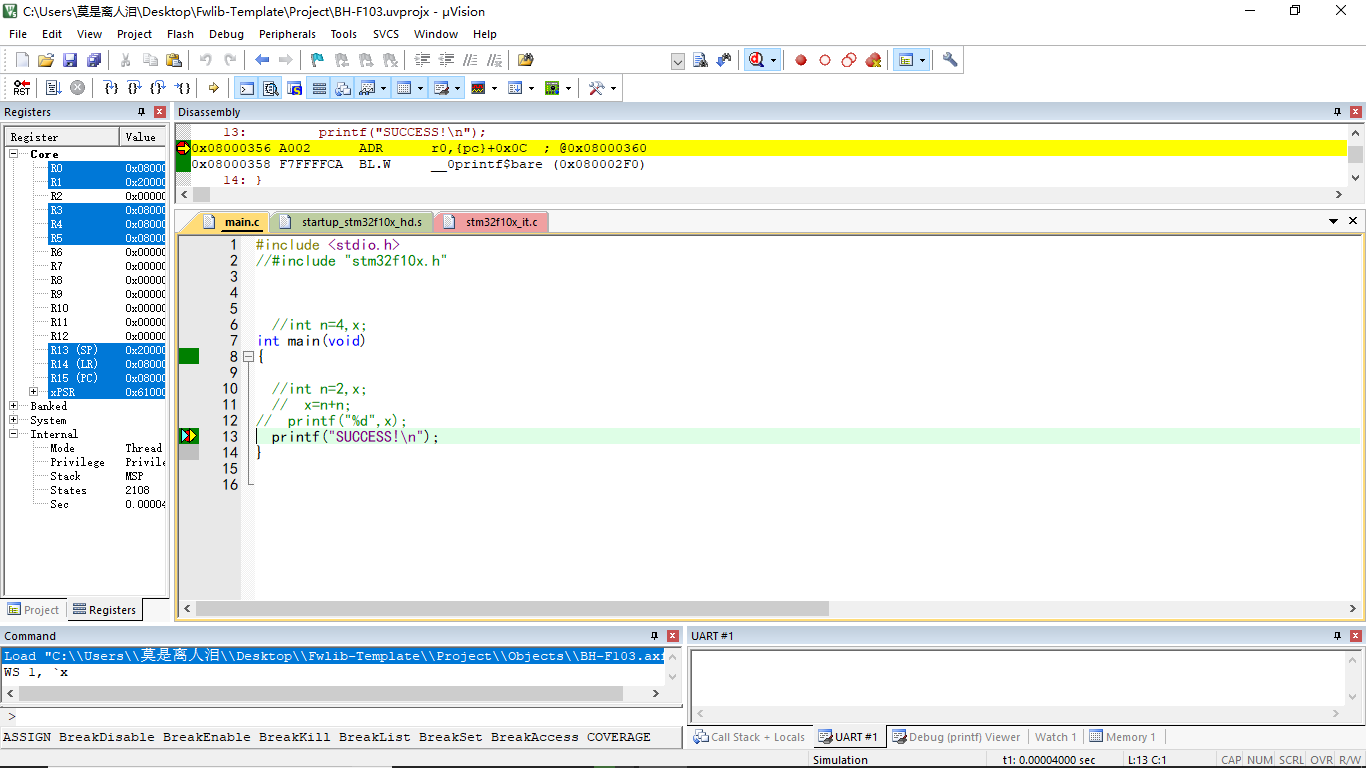Viewport: 1366px width, 768px height.
Task: Click the Run program icon
Action: pyautogui.click(x=54, y=88)
